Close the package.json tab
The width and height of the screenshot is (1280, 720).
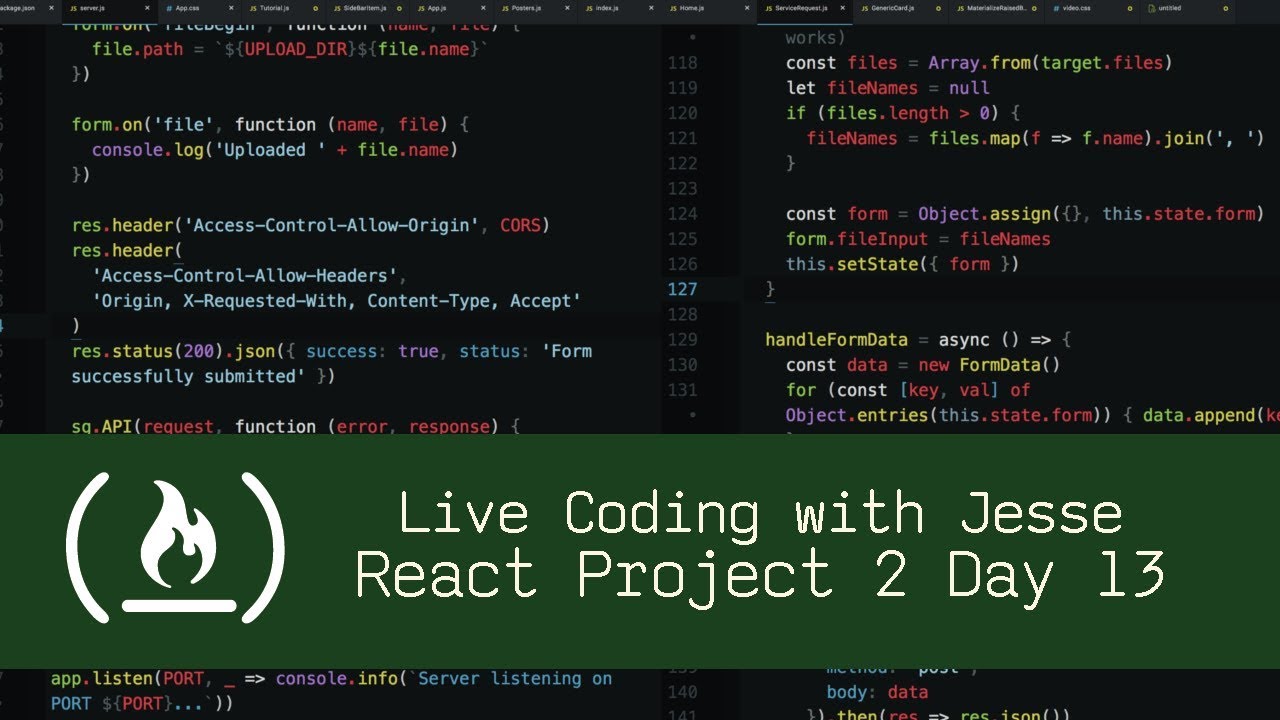(51, 8)
